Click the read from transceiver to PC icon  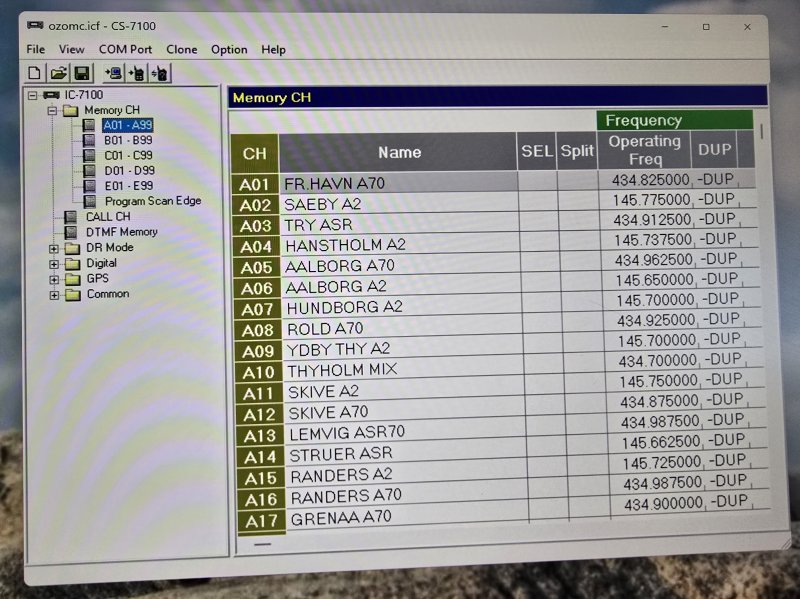point(114,73)
